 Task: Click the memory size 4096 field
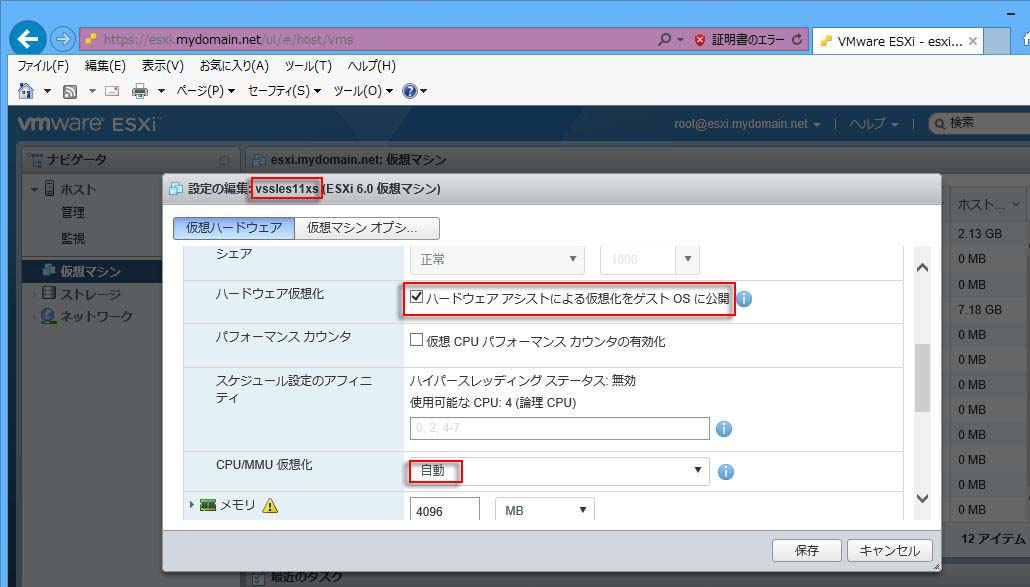(x=445, y=510)
